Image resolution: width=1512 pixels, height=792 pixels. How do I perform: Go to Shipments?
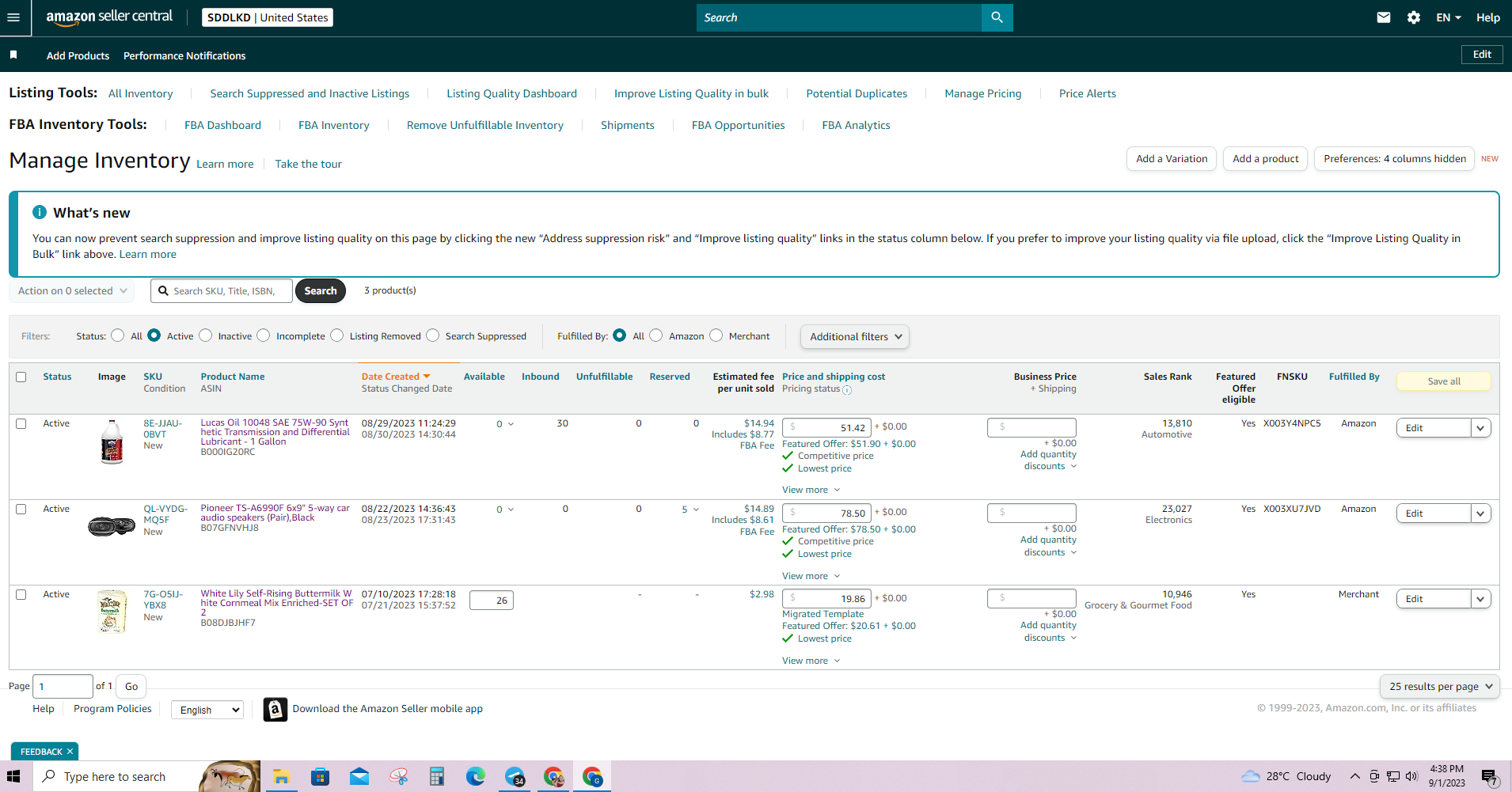click(628, 125)
